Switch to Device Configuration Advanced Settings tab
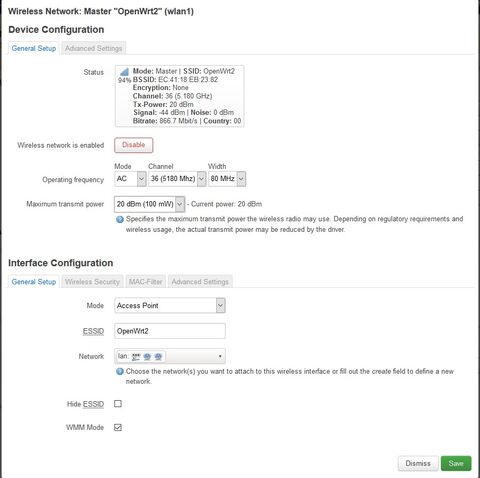This screenshot has width=480, height=478. tap(93, 48)
